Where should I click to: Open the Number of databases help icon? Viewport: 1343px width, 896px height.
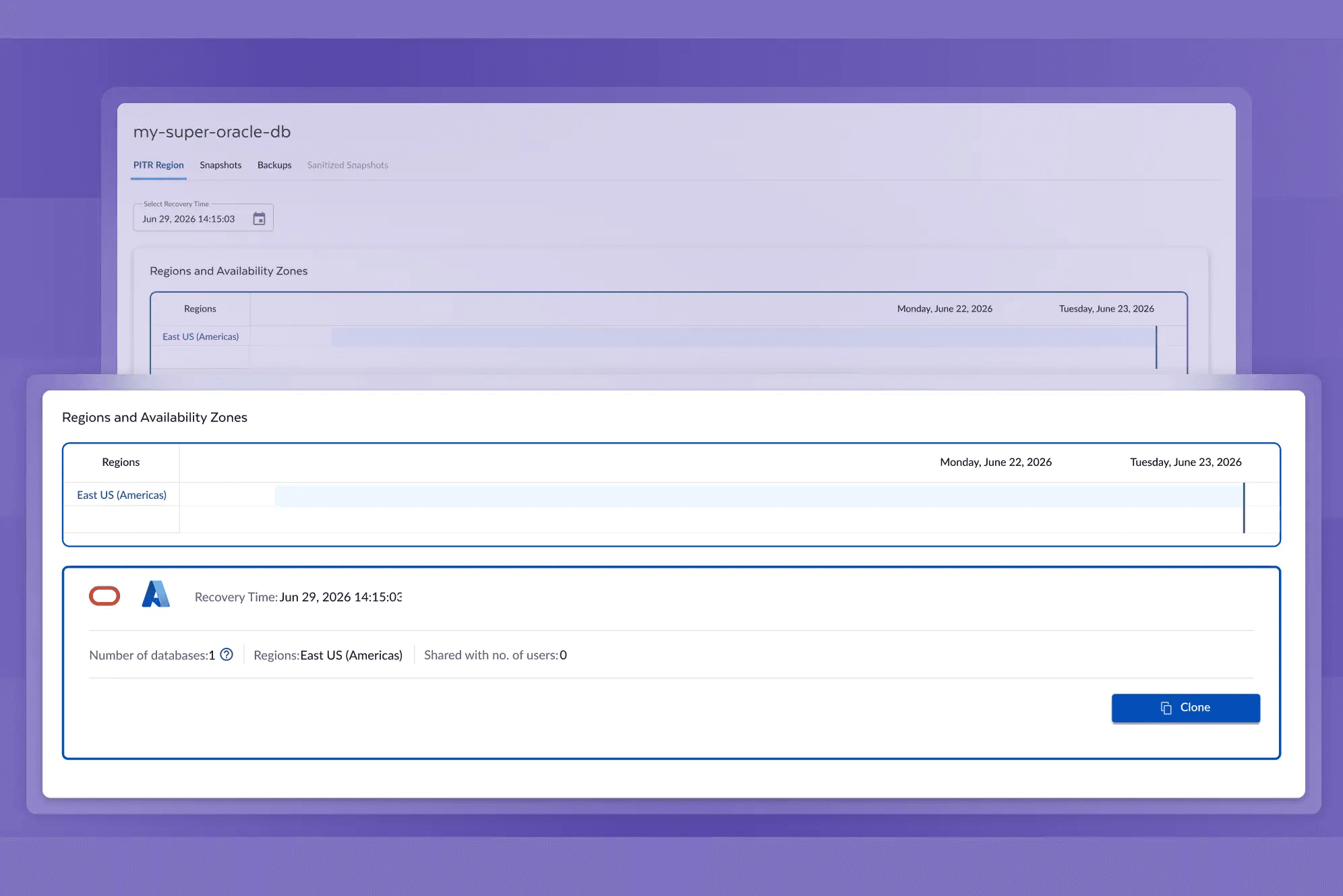tap(227, 655)
